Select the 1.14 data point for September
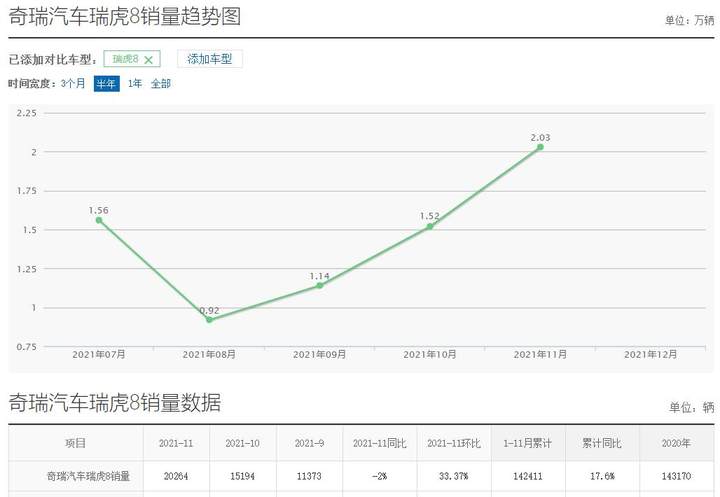720x497 pixels. pos(320,285)
